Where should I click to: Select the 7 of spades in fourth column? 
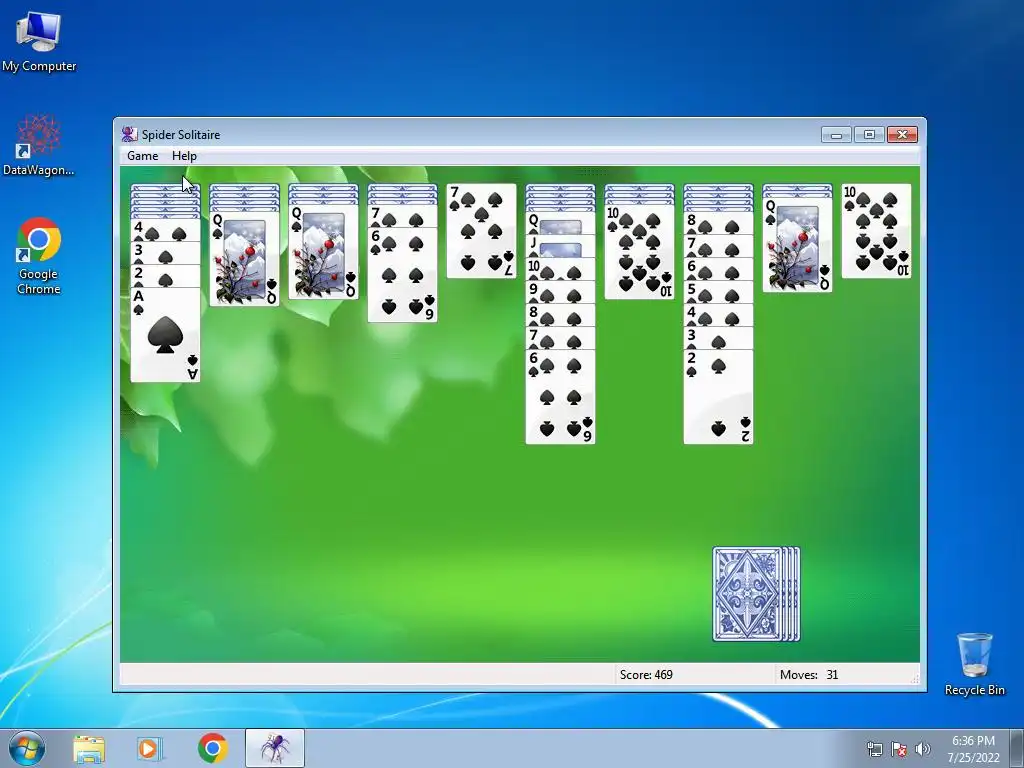(402, 216)
